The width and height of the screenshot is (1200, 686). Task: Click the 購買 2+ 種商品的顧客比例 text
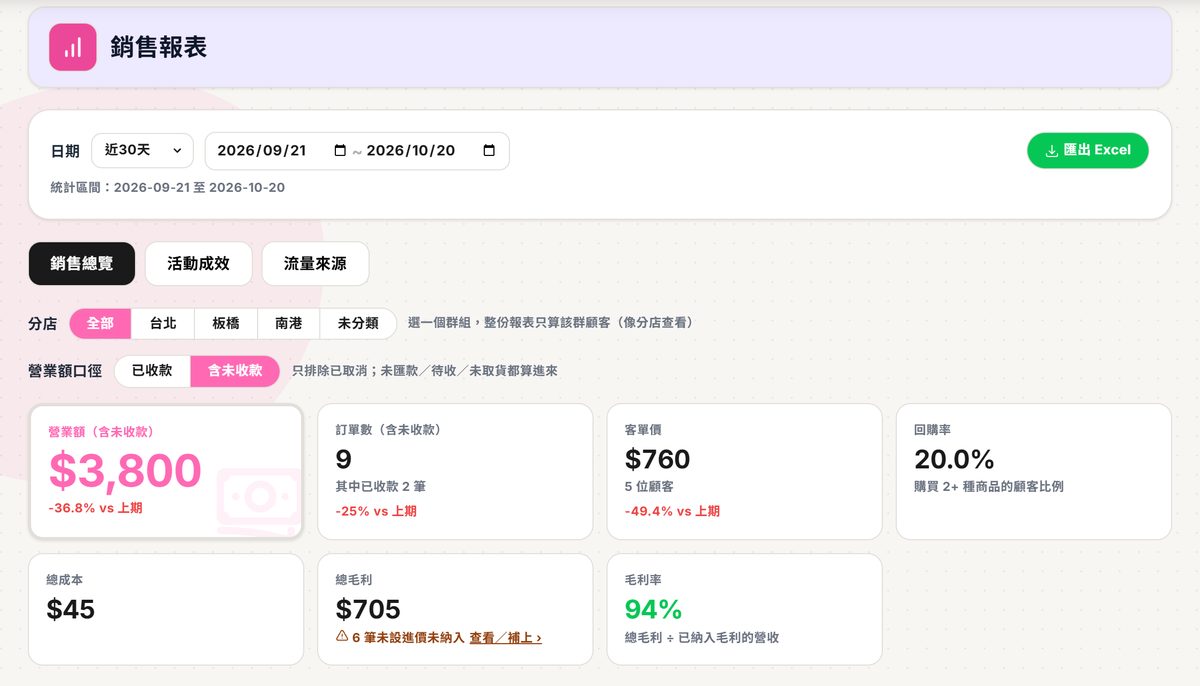point(989,487)
